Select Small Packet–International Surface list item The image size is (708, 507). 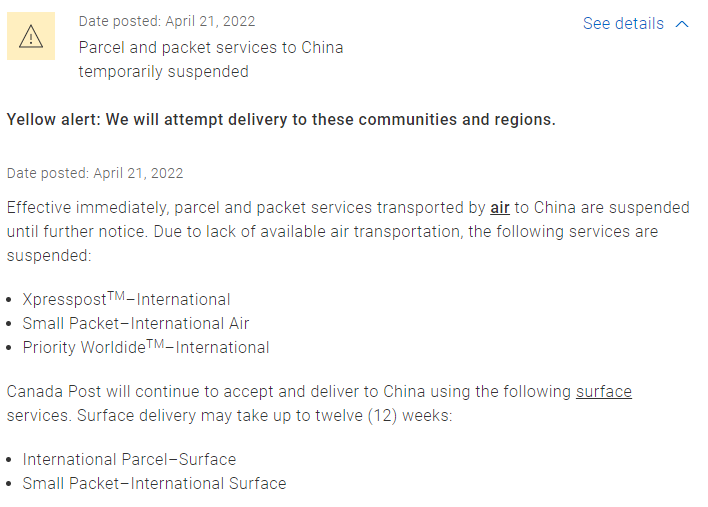(154, 483)
